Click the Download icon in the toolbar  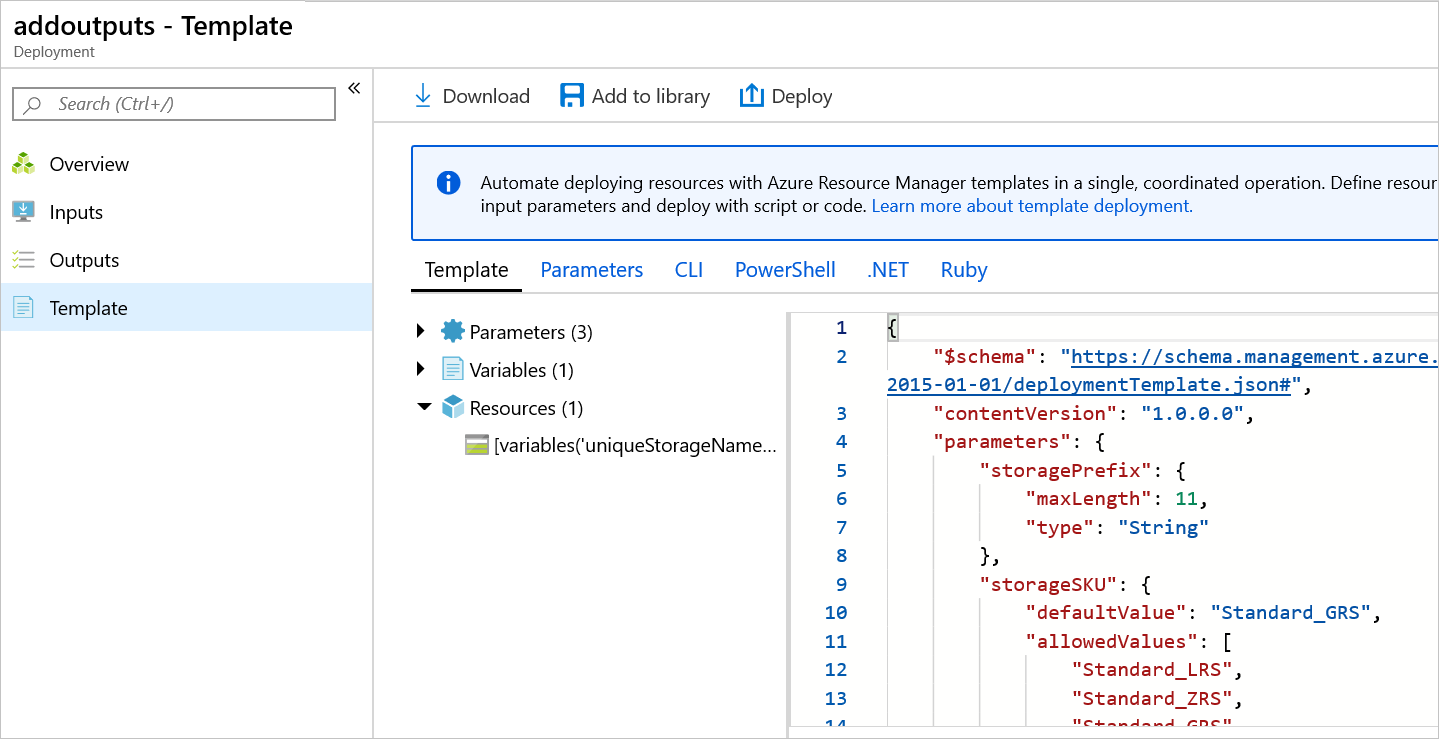(424, 95)
